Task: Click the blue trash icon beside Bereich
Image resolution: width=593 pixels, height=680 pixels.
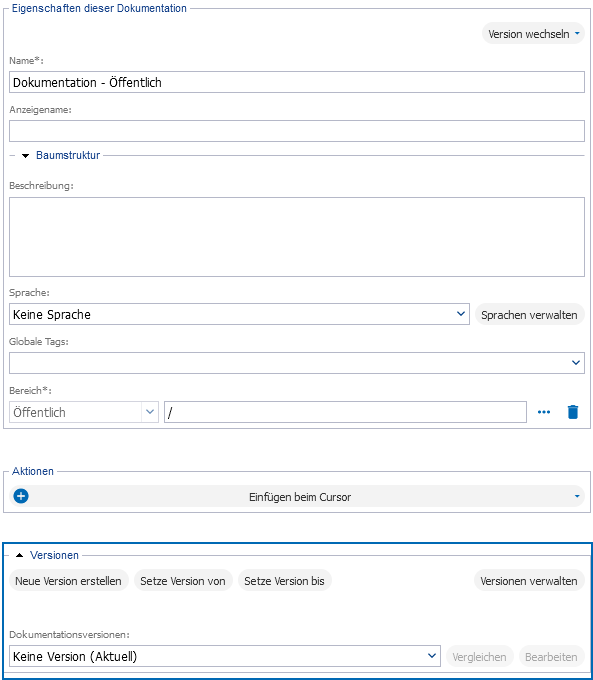Action: click(x=573, y=412)
